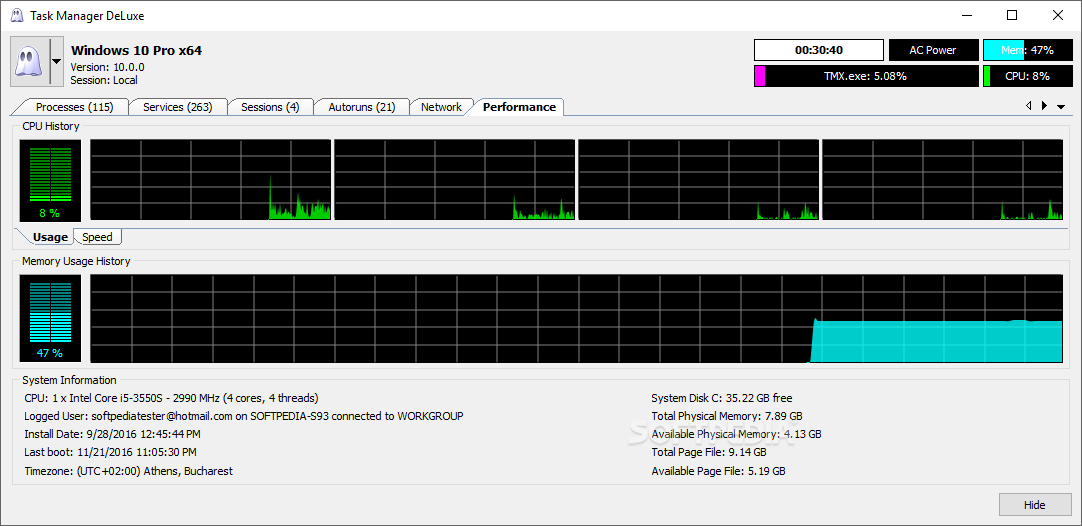Click the Hide button

pyautogui.click(x=1034, y=505)
